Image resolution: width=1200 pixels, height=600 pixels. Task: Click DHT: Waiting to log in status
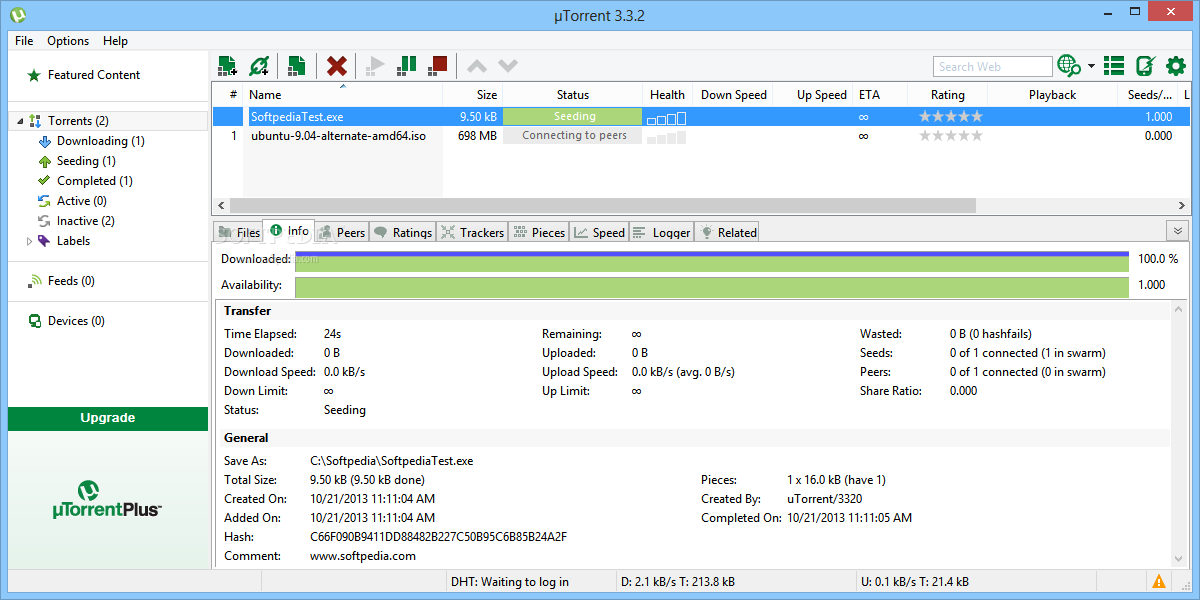pyautogui.click(x=510, y=581)
